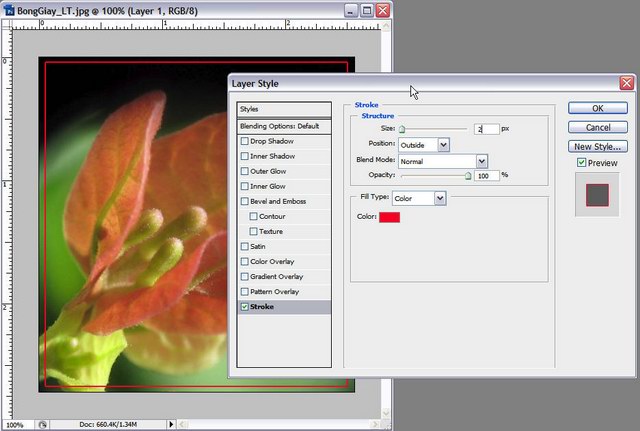Click the zoom level field showing 100%
Viewport: 640px width, 431px height.
pyautogui.click(x=16, y=425)
